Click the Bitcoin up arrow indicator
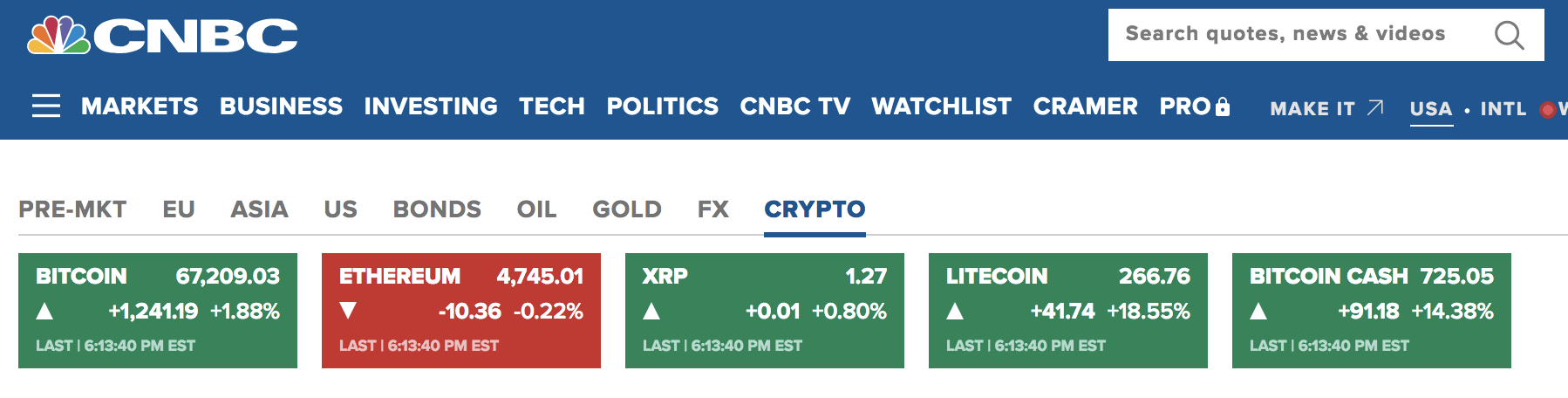The width and height of the screenshot is (1568, 398). coord(45,311)
